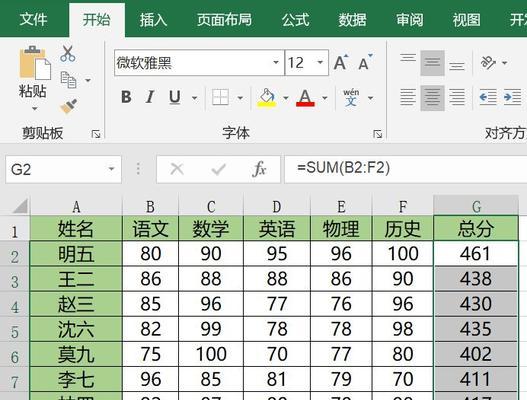Expand the Copy options arrow

pyautogui.click(x=88, y=80)
